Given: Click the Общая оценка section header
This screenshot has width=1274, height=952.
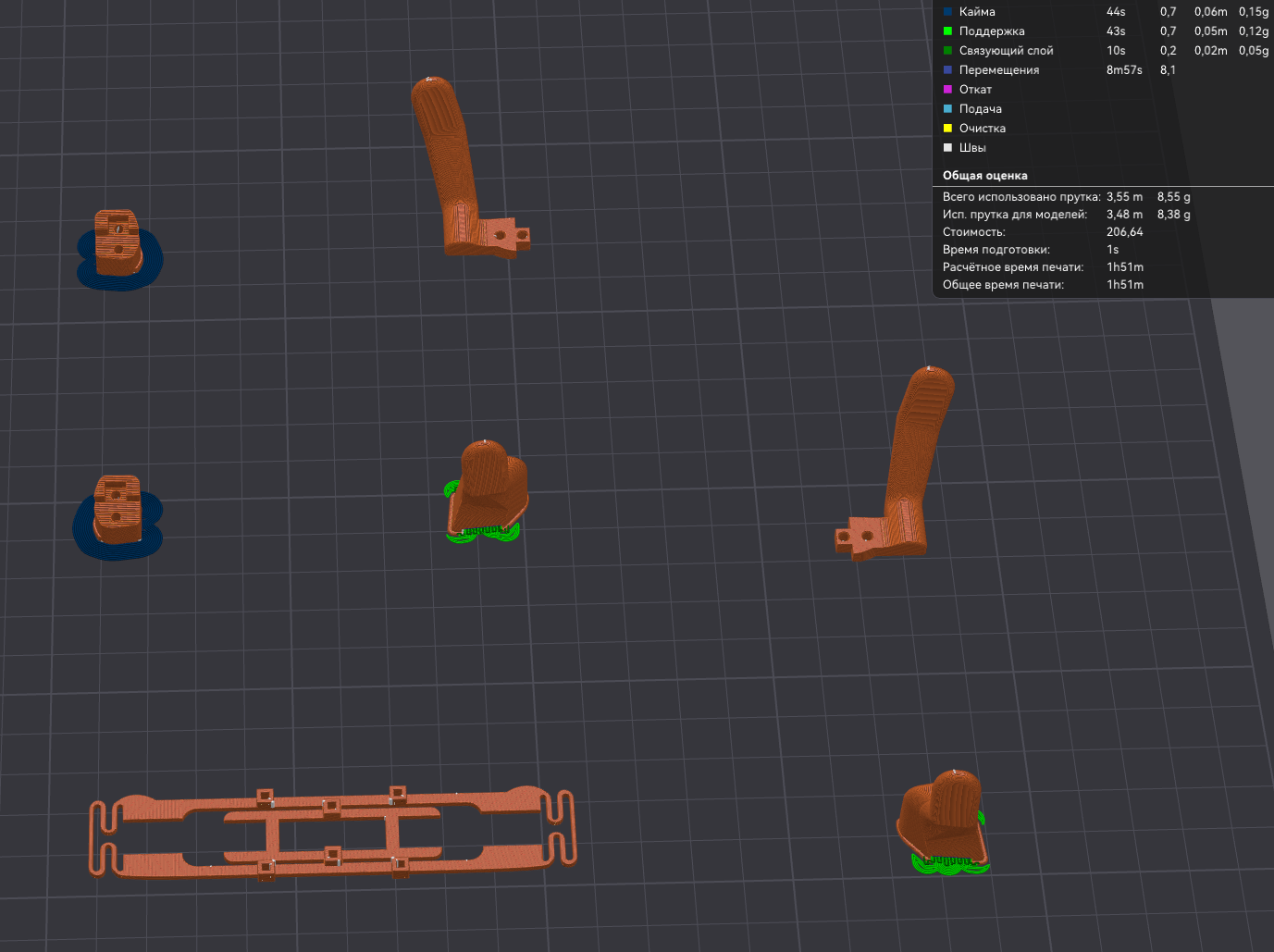Looking at the screenshot, I should pos(984,176).
